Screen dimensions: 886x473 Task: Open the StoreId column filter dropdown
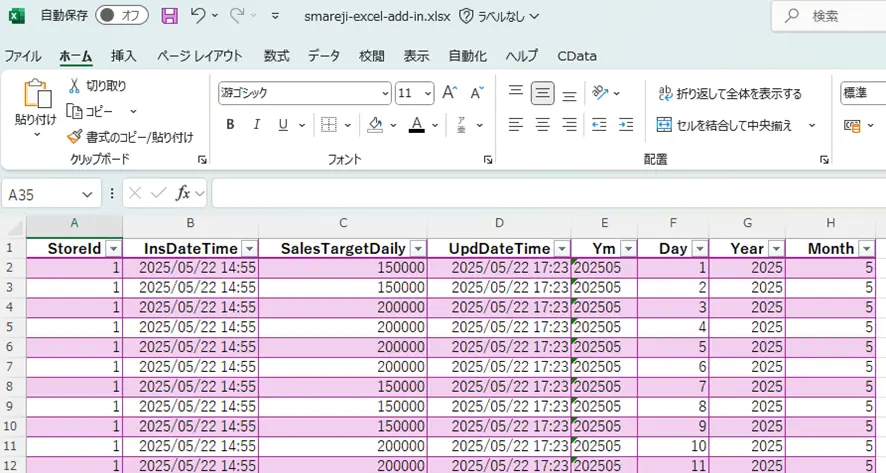point(113,249)
